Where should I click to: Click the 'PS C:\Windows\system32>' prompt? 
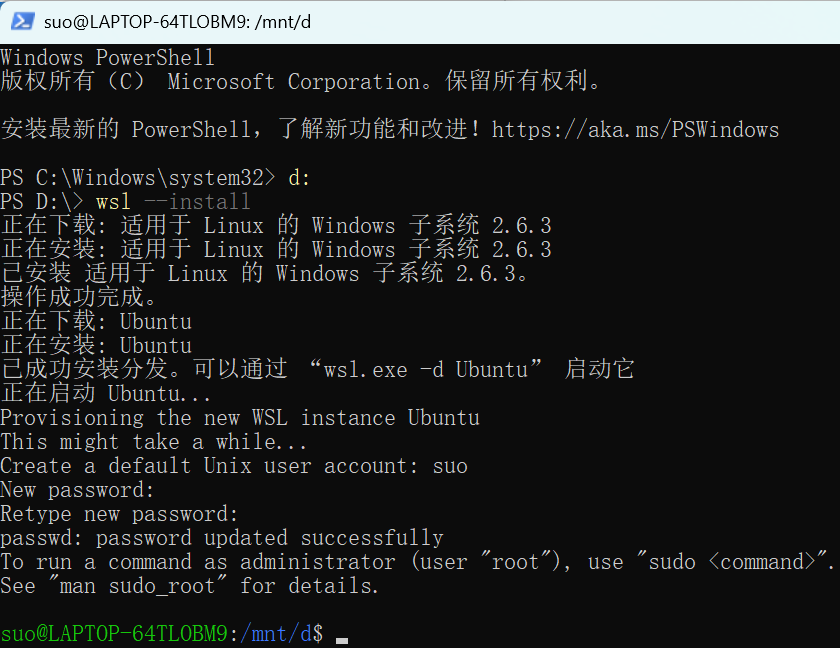[138, 178]
